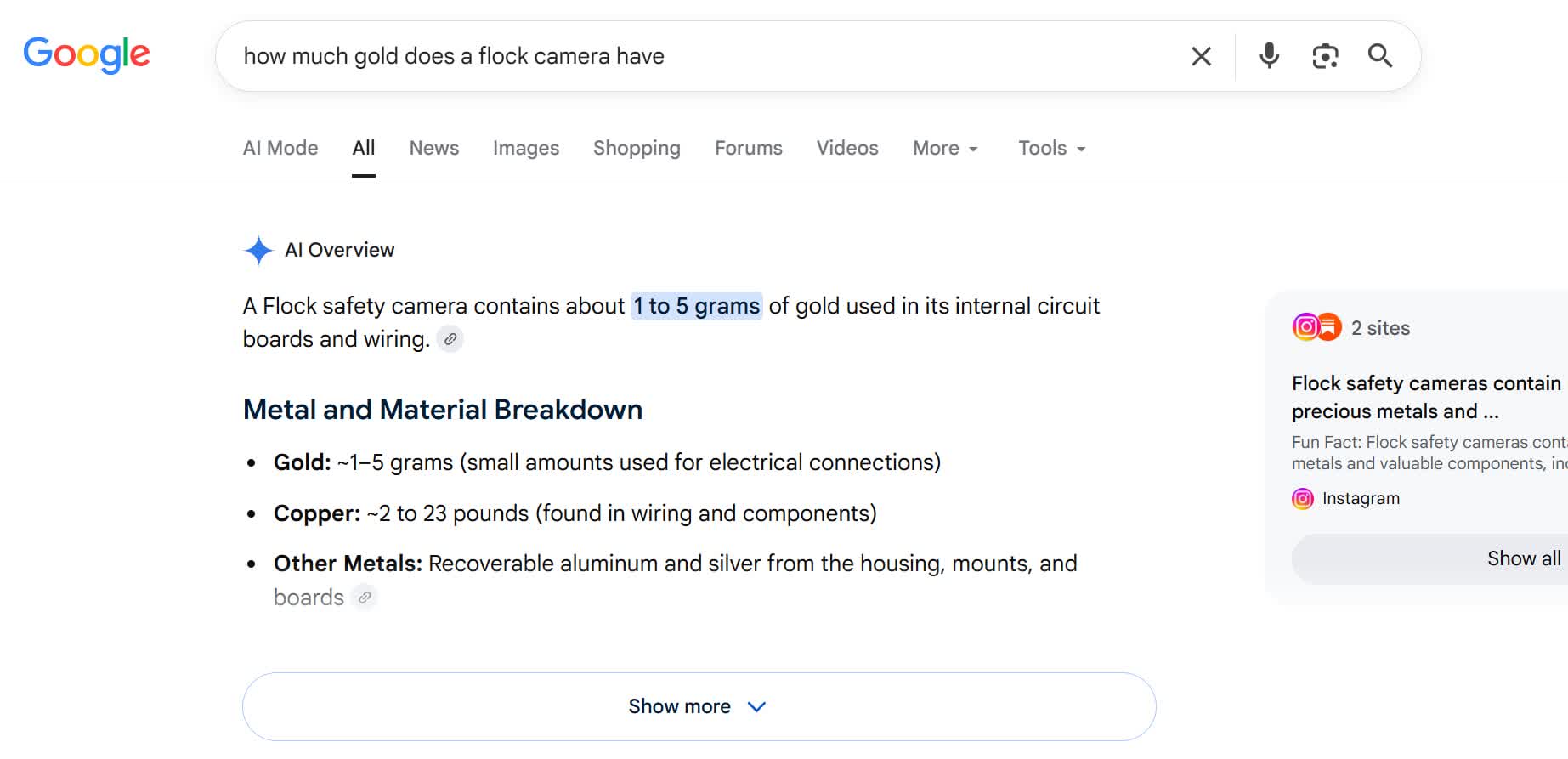This screenshot has height=759, width=1568.
Task: Select the Shopping tab
Action: tap(637, 148)
